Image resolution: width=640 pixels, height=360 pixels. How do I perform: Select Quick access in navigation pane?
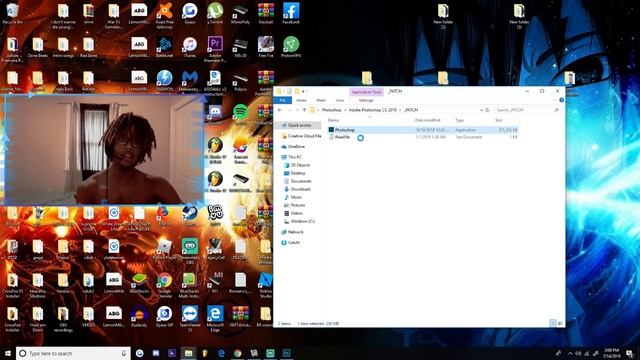(x=299, y=125)
